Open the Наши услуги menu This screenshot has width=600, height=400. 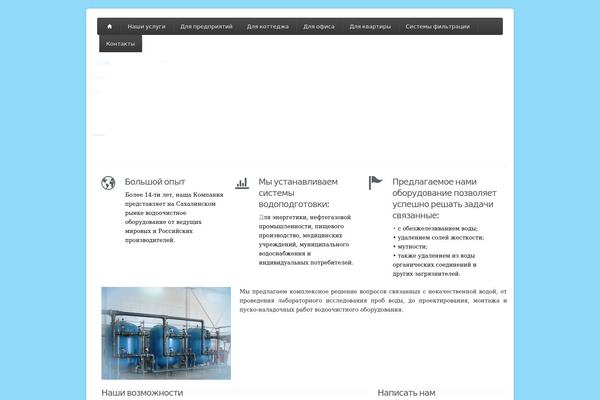point(146,26)
